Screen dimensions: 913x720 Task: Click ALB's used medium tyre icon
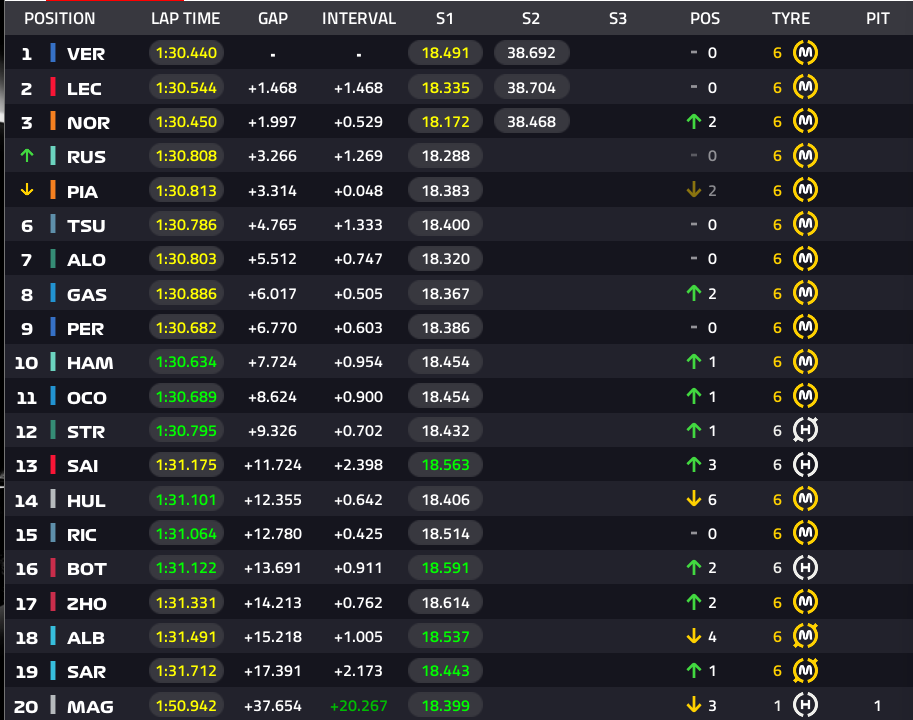[x=805, y=637]
